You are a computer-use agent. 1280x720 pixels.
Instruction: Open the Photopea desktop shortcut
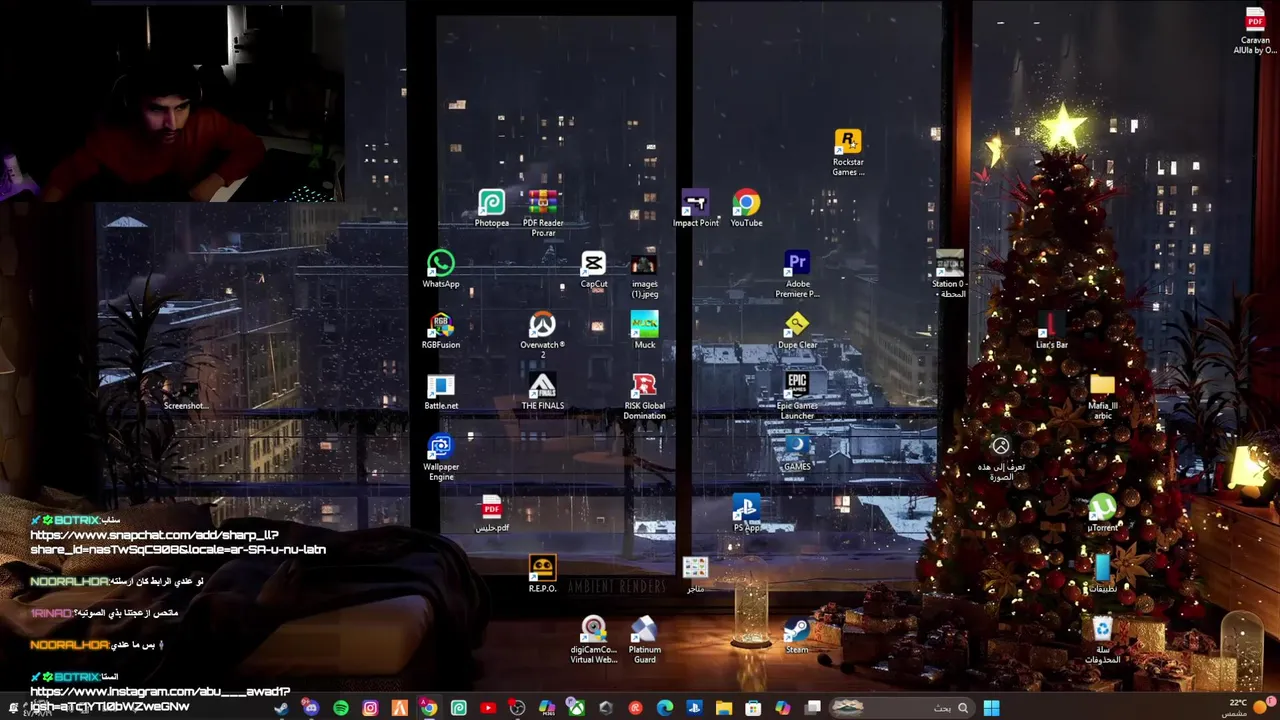click(x=491, y=209)
